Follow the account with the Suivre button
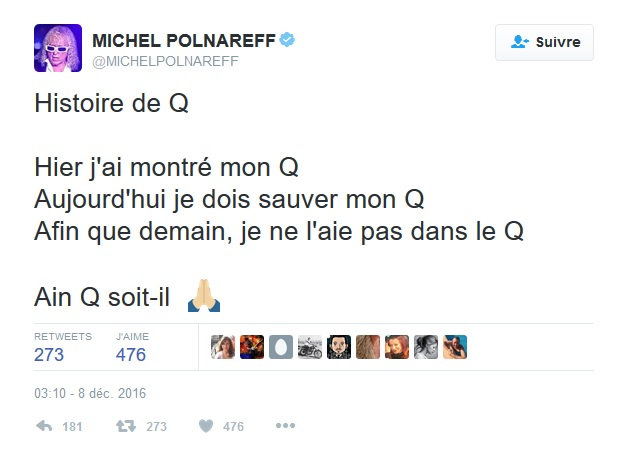 click(x=544, y=42)
